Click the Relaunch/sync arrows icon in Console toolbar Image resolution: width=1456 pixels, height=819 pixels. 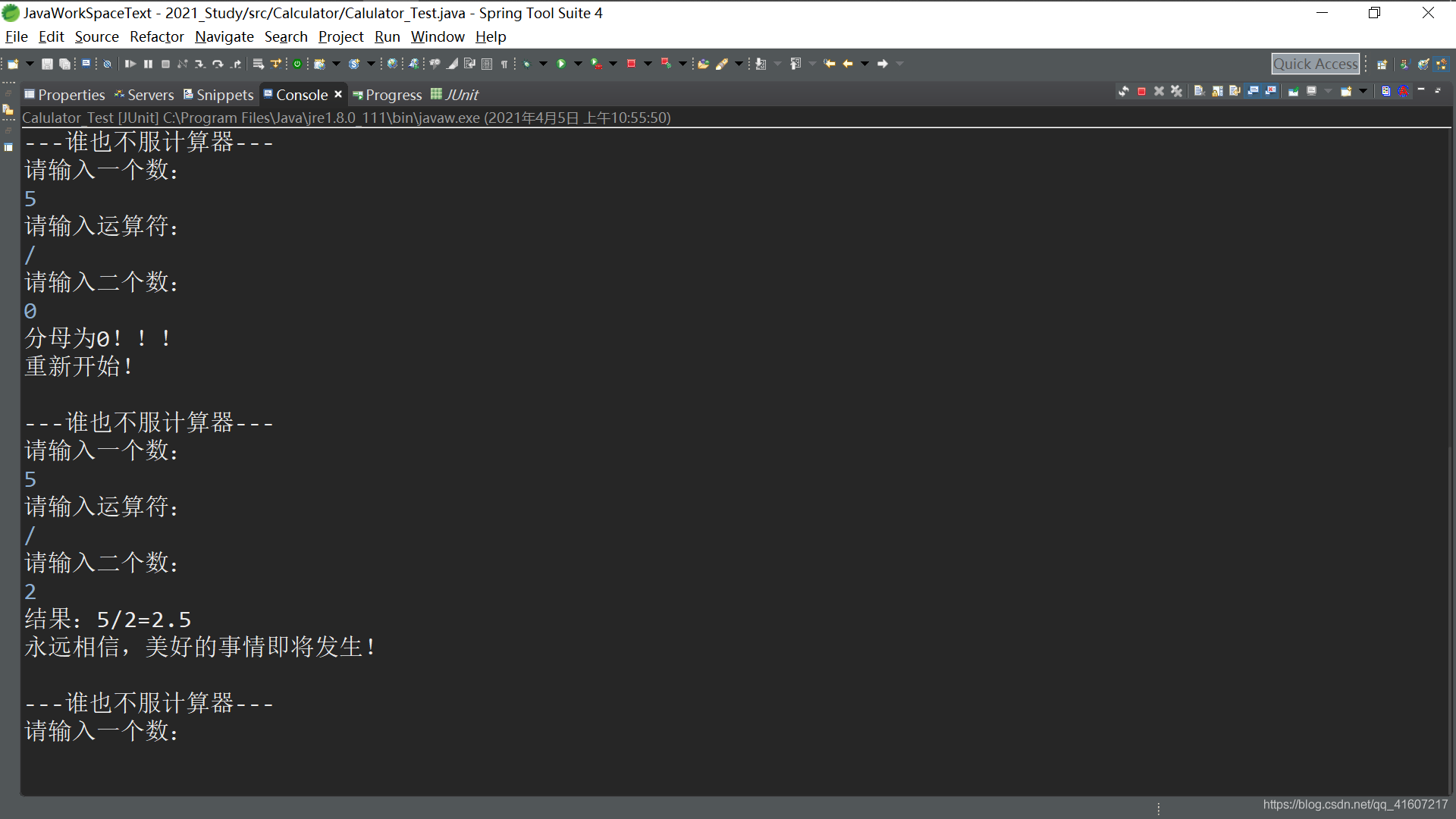tap(1124, 91)
